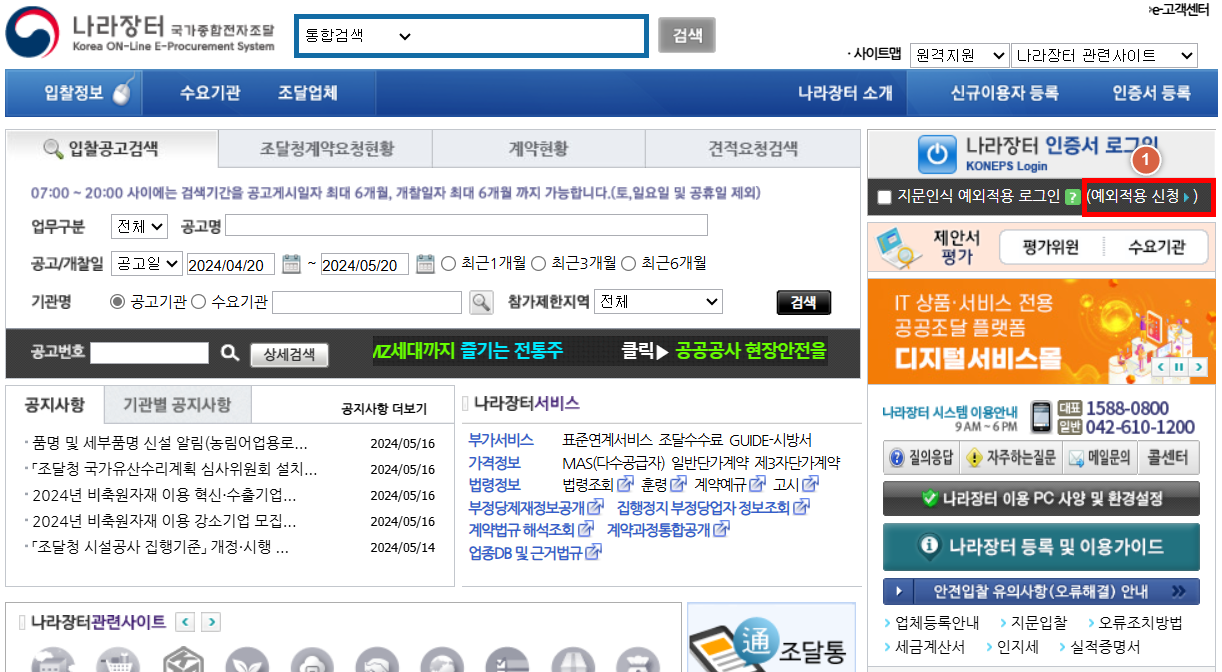Open the 참가제한지역 region dropdown
This screenshot has width=1222, height=672.
pyautogui.click(x=657, y=301)
